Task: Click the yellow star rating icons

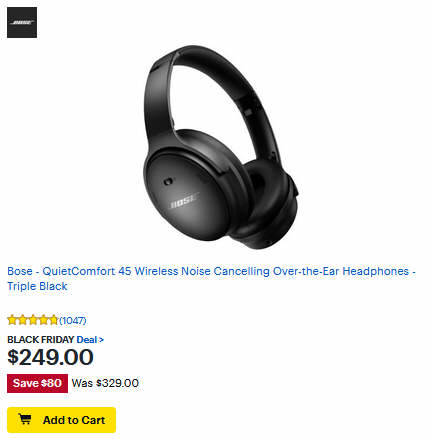Action: 32,320
